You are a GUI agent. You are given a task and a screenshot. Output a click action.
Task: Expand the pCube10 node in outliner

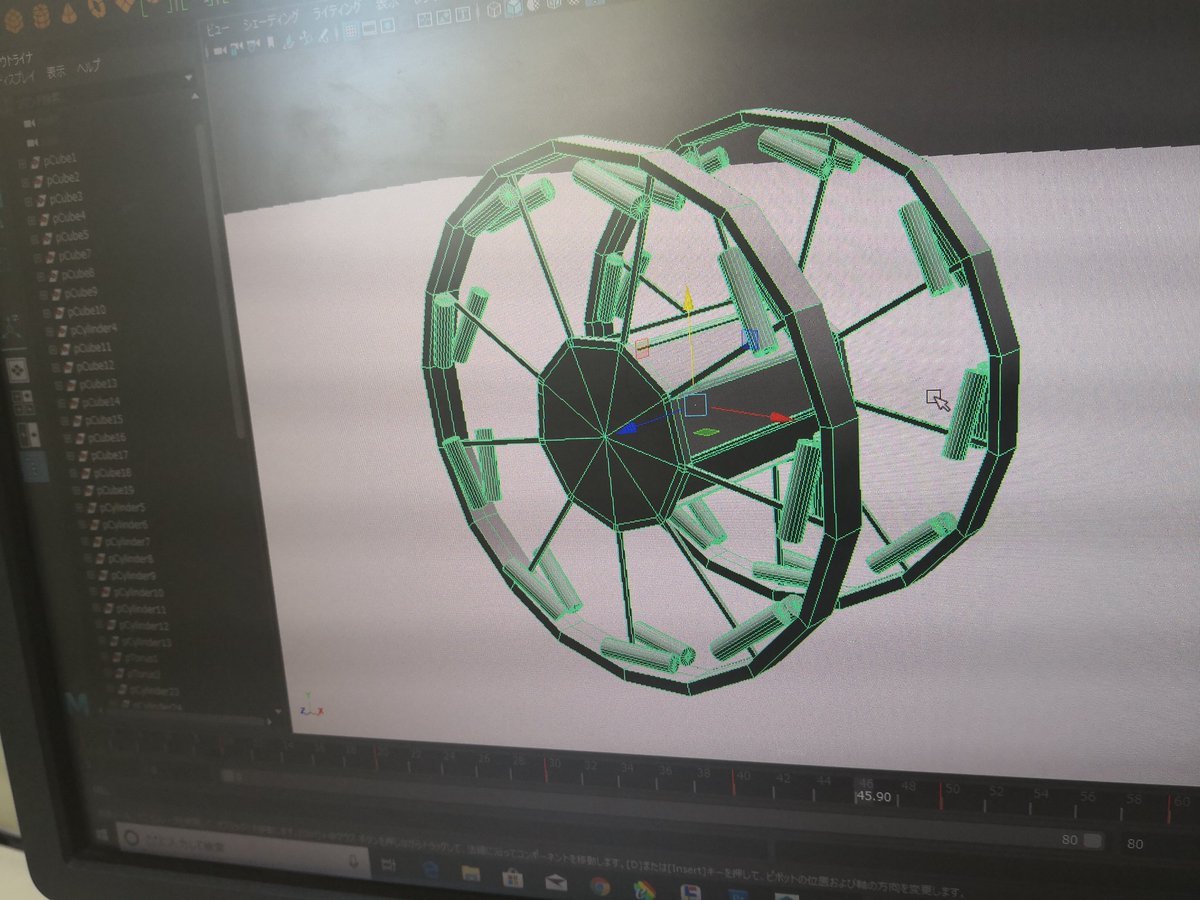pyautogui.click(x=46, y=312)
